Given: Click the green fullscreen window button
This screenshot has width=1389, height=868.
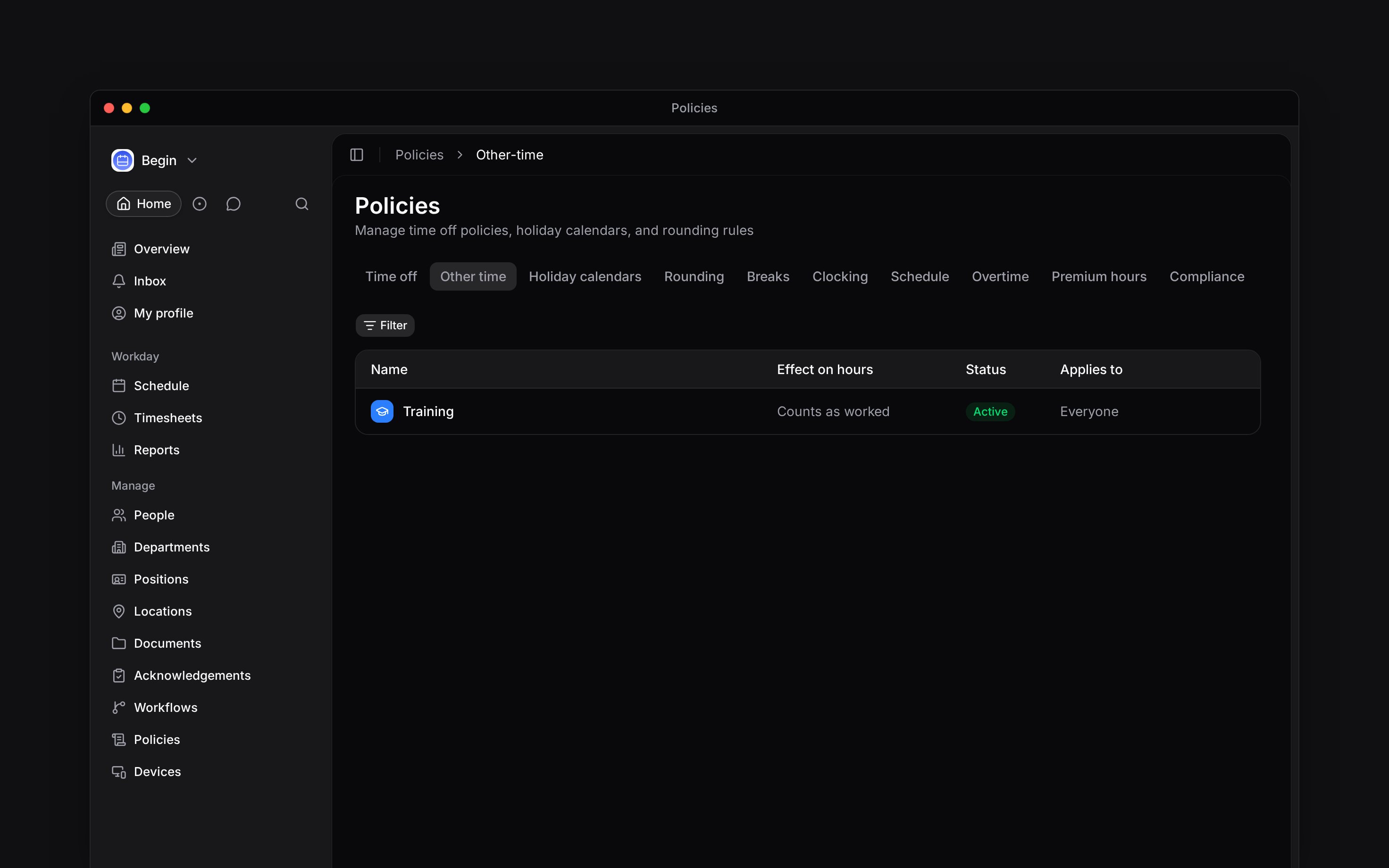Looking at the screenshot, I should click(145, 108).
